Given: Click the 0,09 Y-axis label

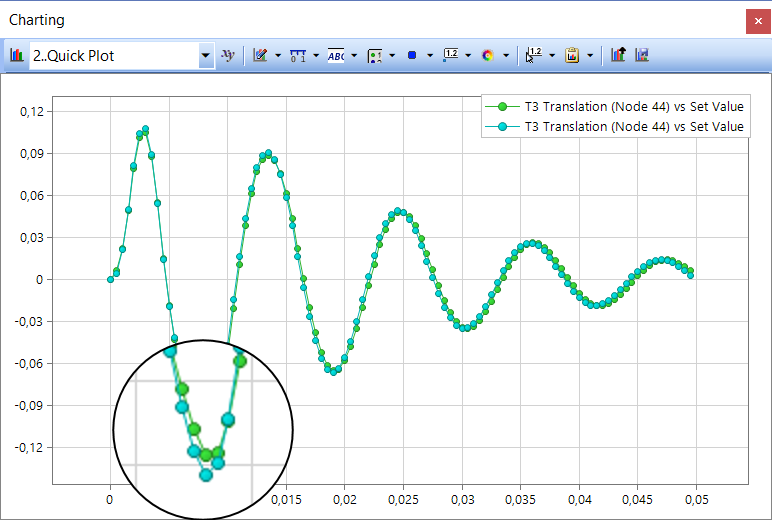Looking at the screenshot, I should click(32, 154).
